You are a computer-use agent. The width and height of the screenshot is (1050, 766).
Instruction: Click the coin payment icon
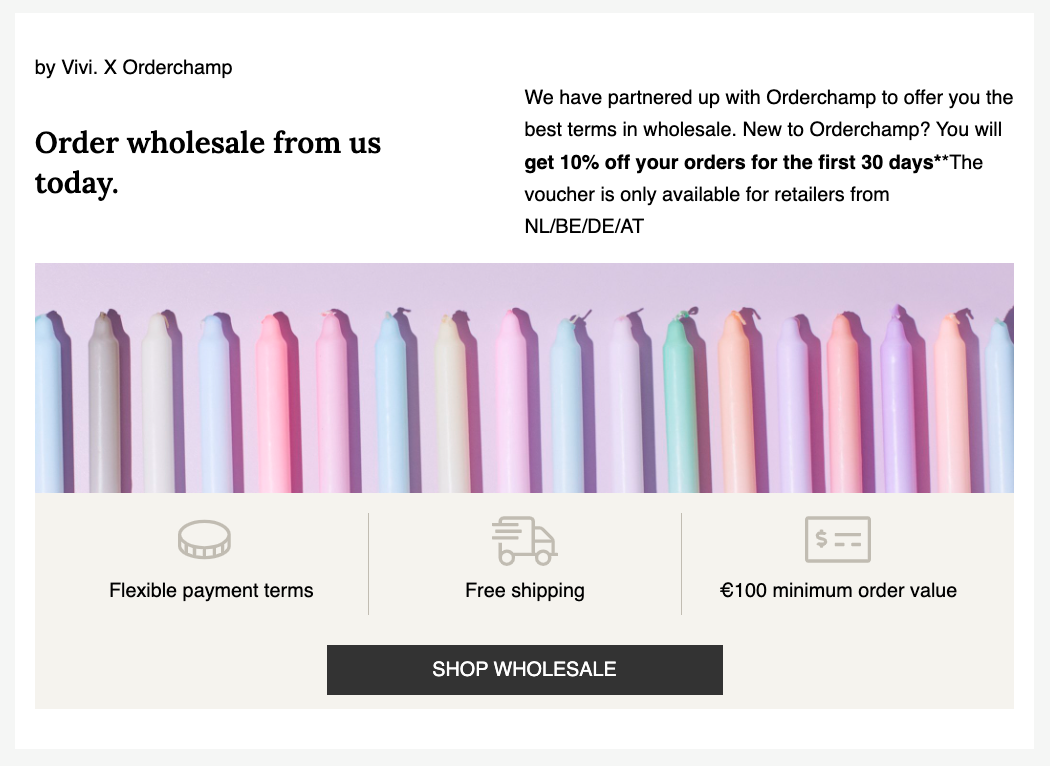click(204, 540)
